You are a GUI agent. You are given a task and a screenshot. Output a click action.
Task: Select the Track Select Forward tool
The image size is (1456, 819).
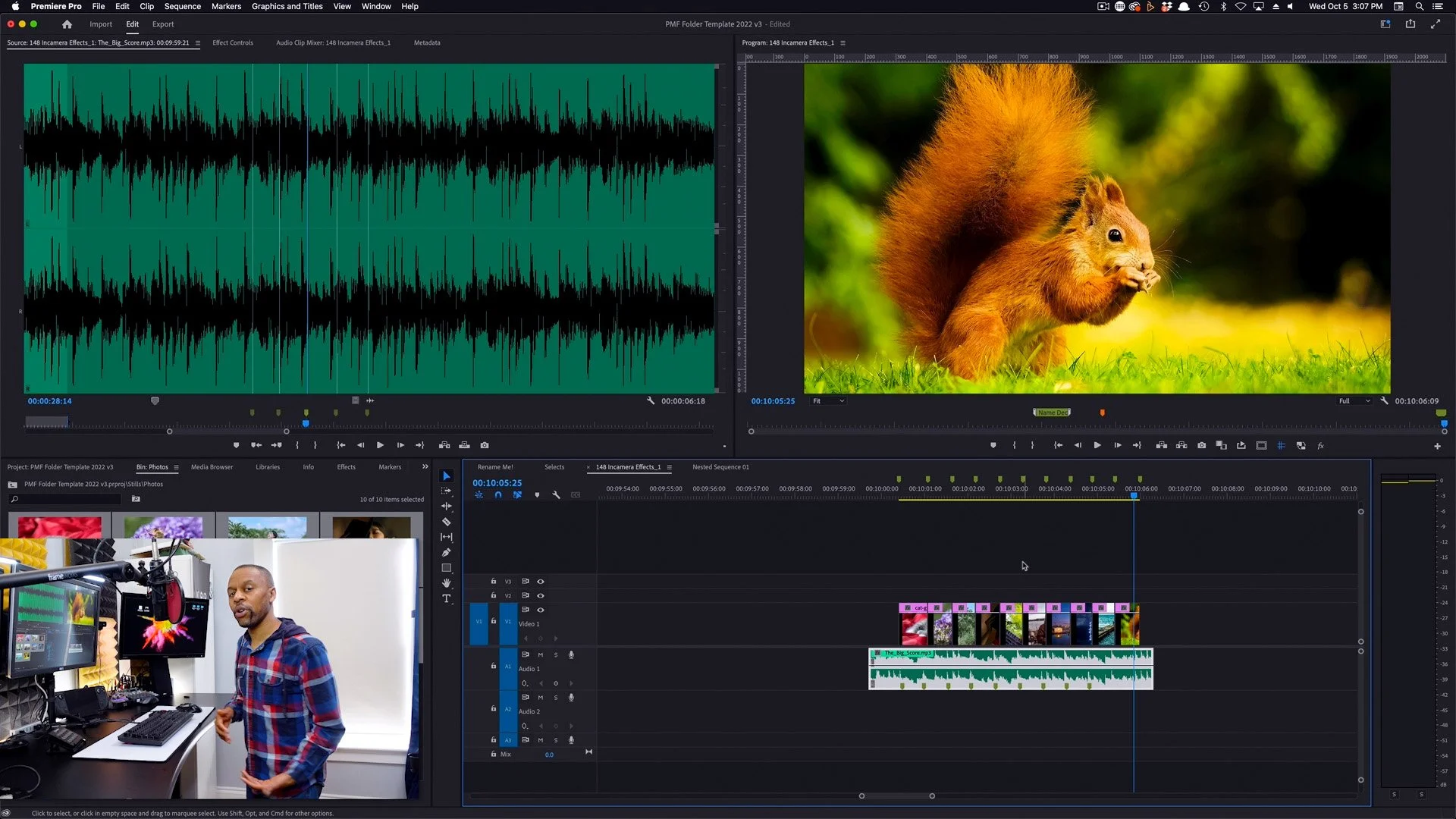[x=446, y=491]
